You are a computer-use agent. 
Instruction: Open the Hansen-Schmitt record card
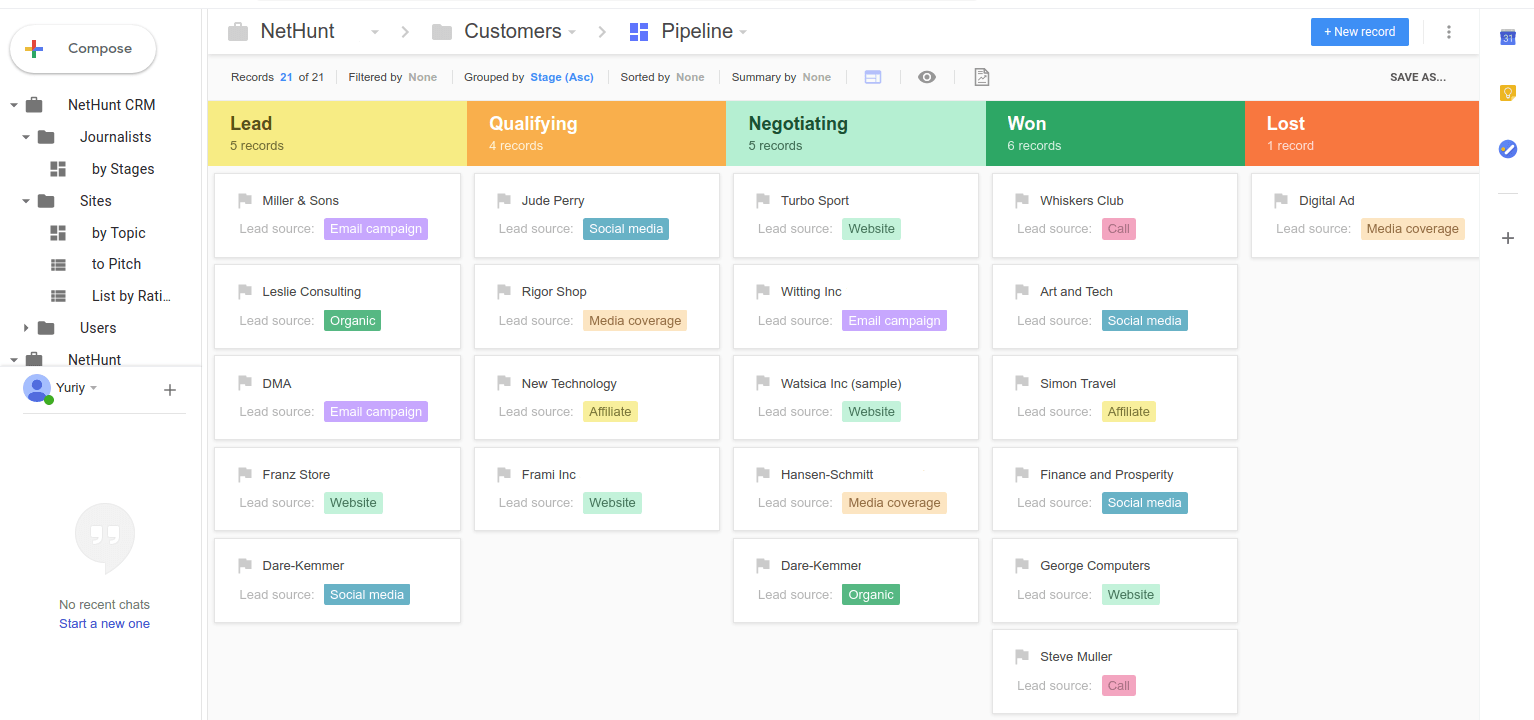[856, 488]
